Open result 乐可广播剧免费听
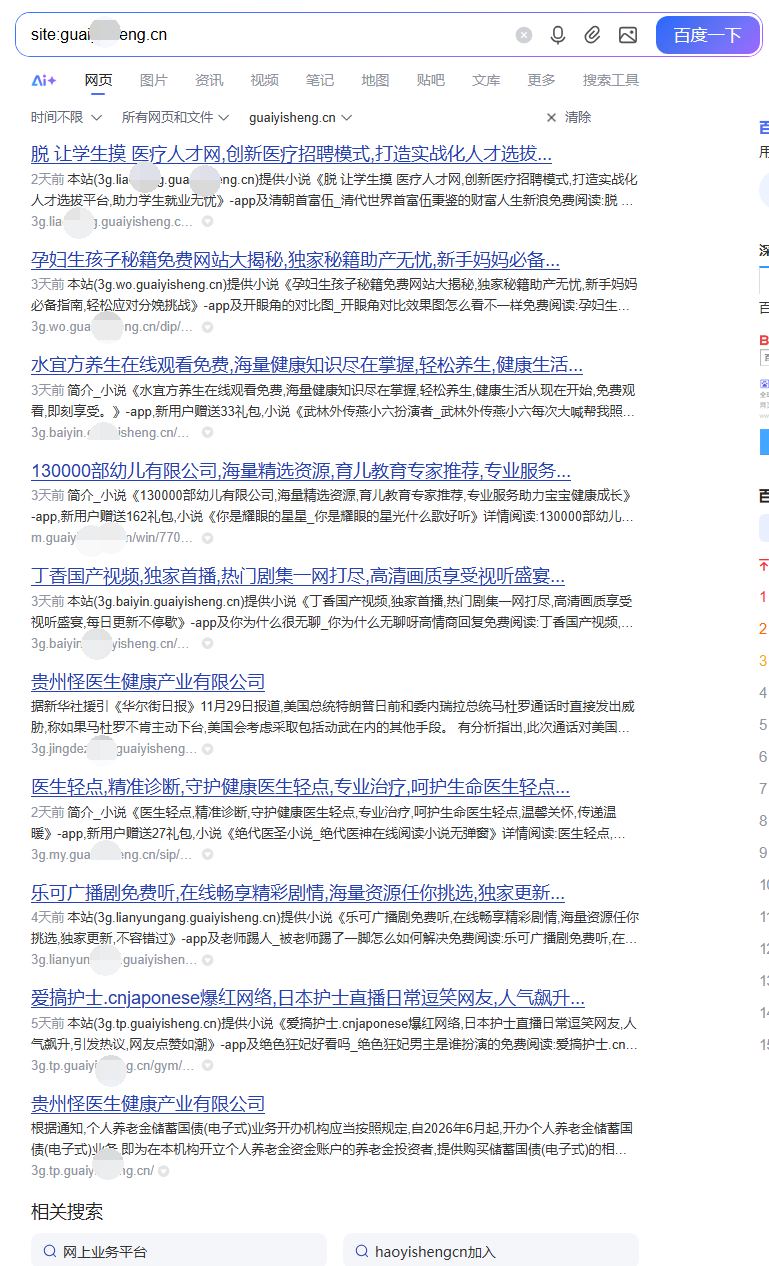The image size is (769, 1266). point(298,893)
